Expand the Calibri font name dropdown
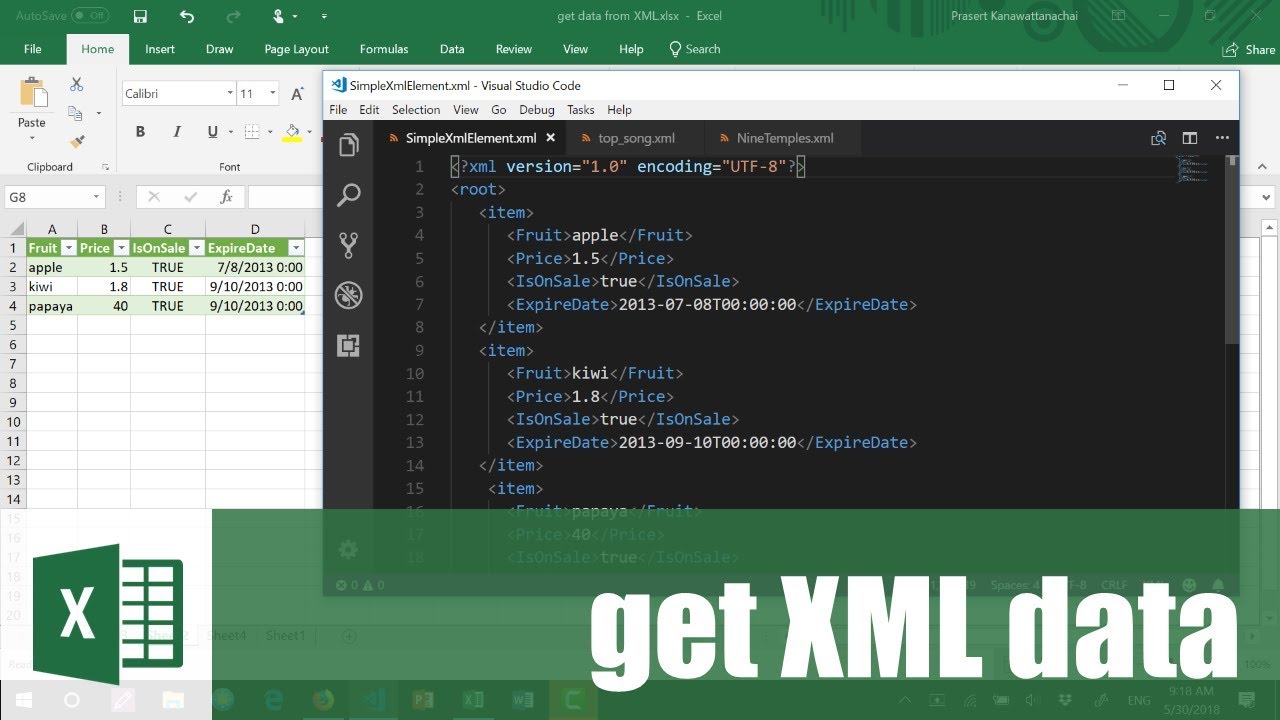Viewport: 1280px width, 720px height. pyautogui.click(x=229, y=94)
